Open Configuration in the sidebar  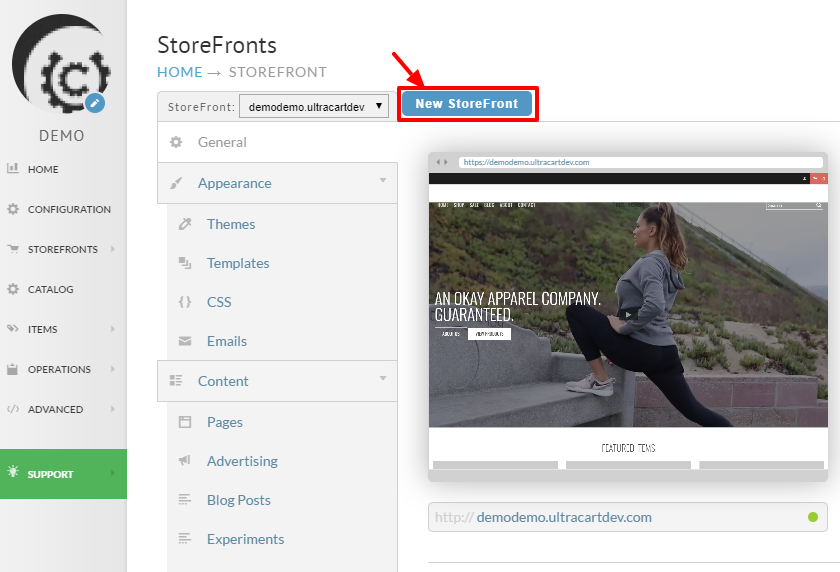69,209
